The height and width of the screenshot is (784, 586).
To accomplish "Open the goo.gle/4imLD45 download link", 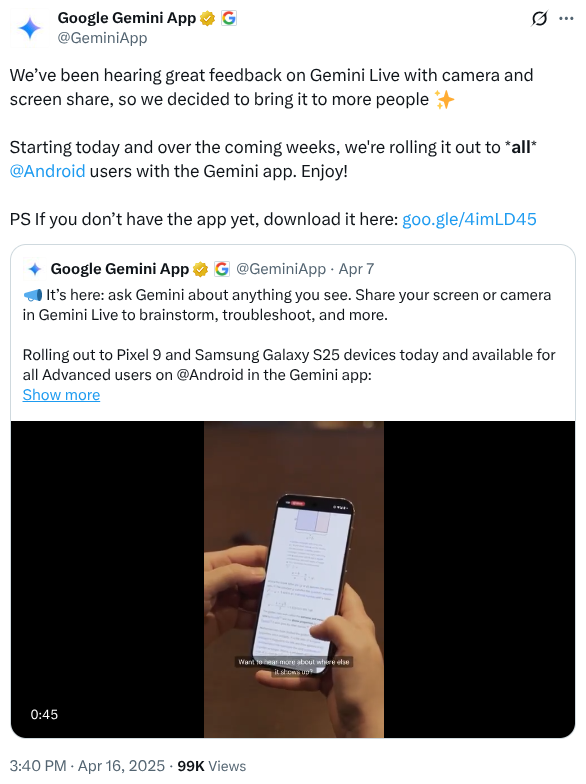I will pos(469,220).
